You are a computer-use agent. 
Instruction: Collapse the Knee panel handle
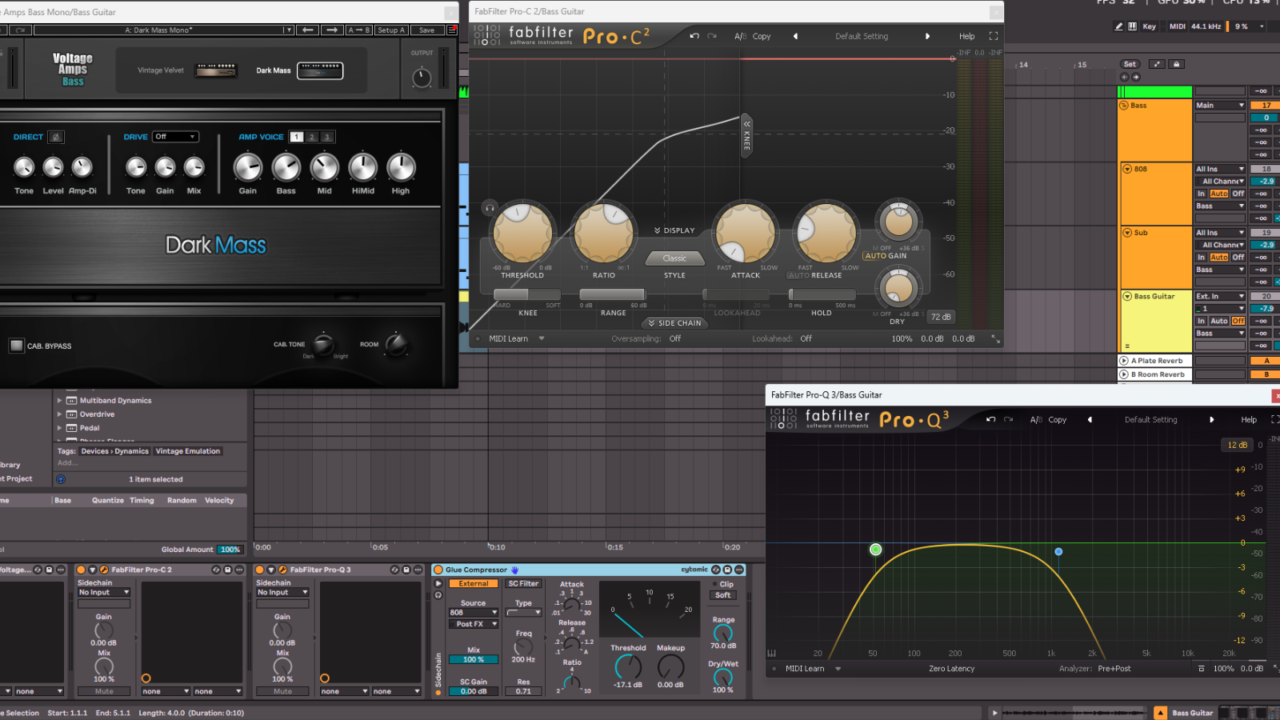pos(747,136)
